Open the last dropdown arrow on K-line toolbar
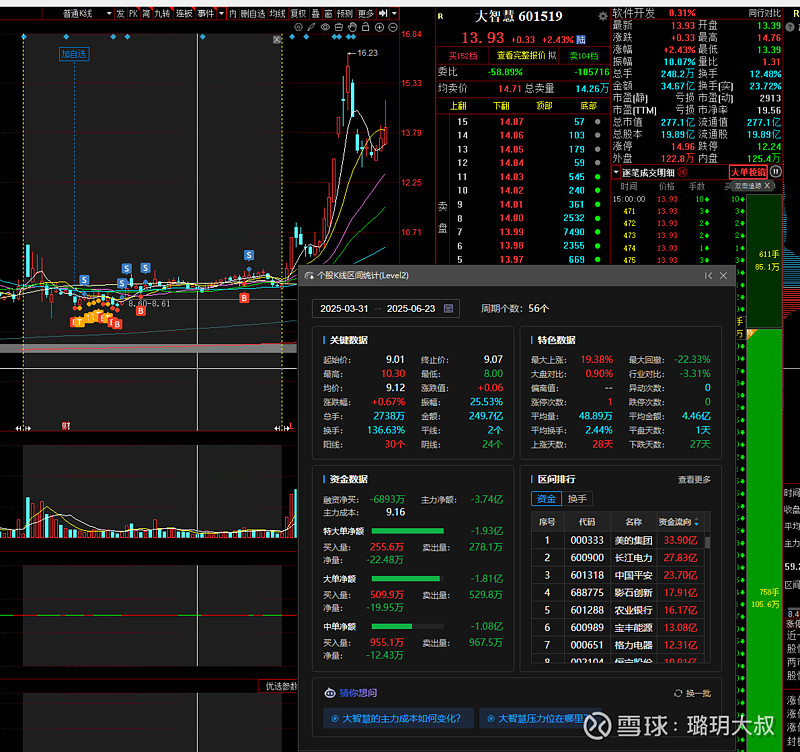Screen dimensions: 800x752 pos(394,14)
